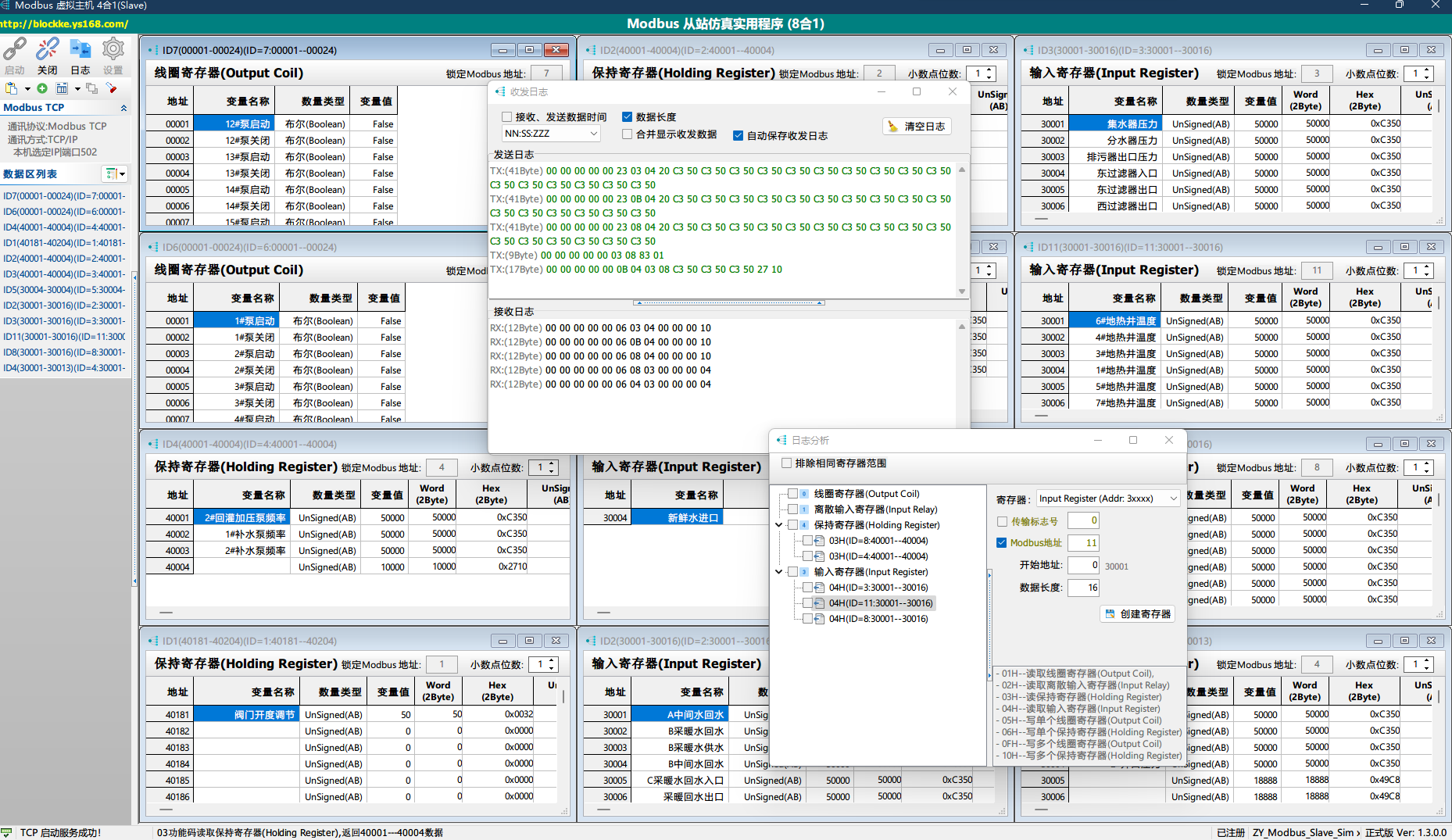Click the 数据区列表 checklist icon button

point(112,173)
